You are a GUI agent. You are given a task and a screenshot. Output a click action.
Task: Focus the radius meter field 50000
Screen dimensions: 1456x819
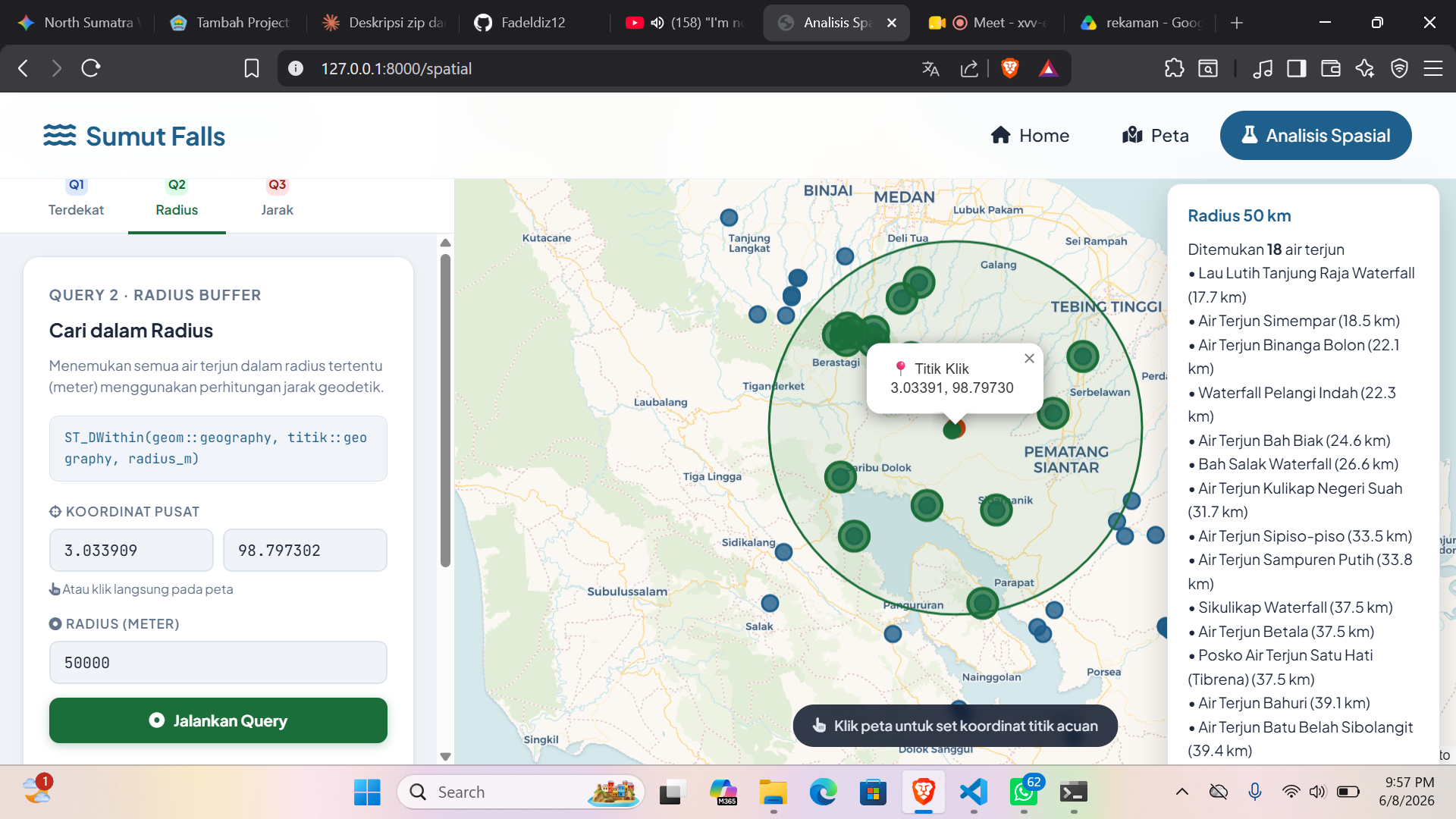pyautogui.click(x=218, y=663)
